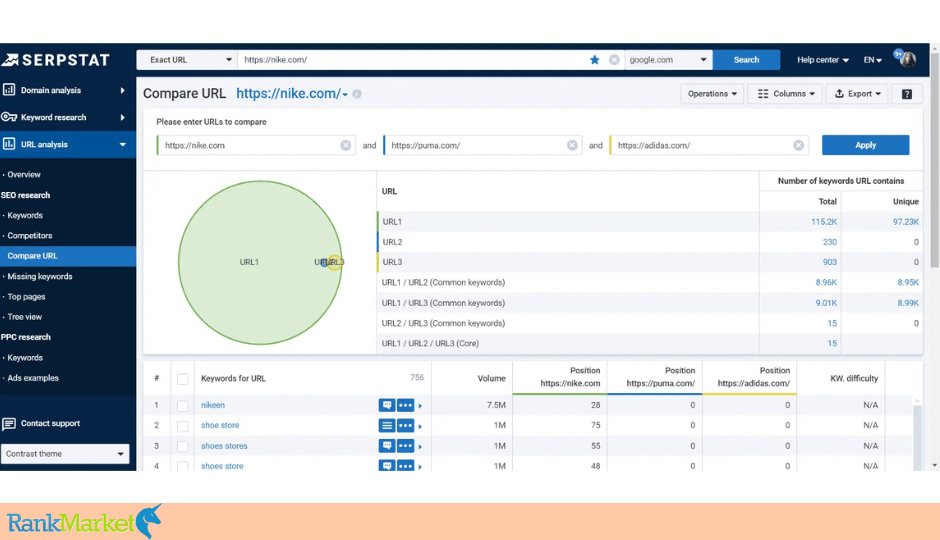Click the yellow URL3 circle in the diagram
This screenshot has height=540, width=940.
(x=337, y=263)
